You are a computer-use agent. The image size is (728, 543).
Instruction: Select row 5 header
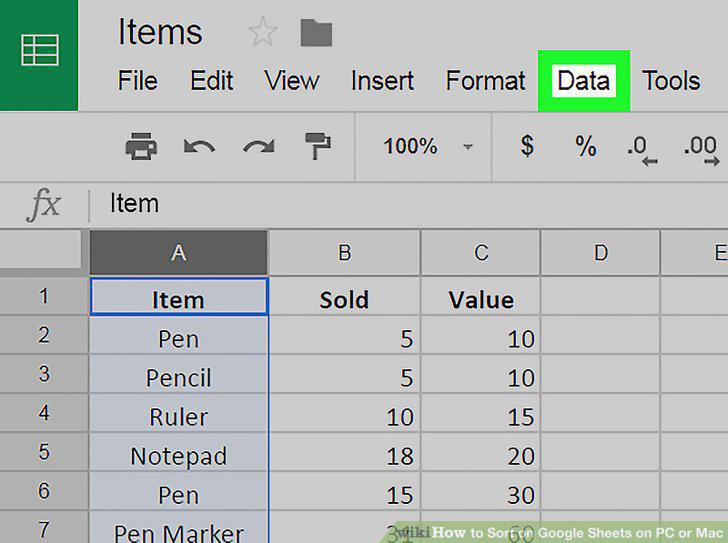44,452
